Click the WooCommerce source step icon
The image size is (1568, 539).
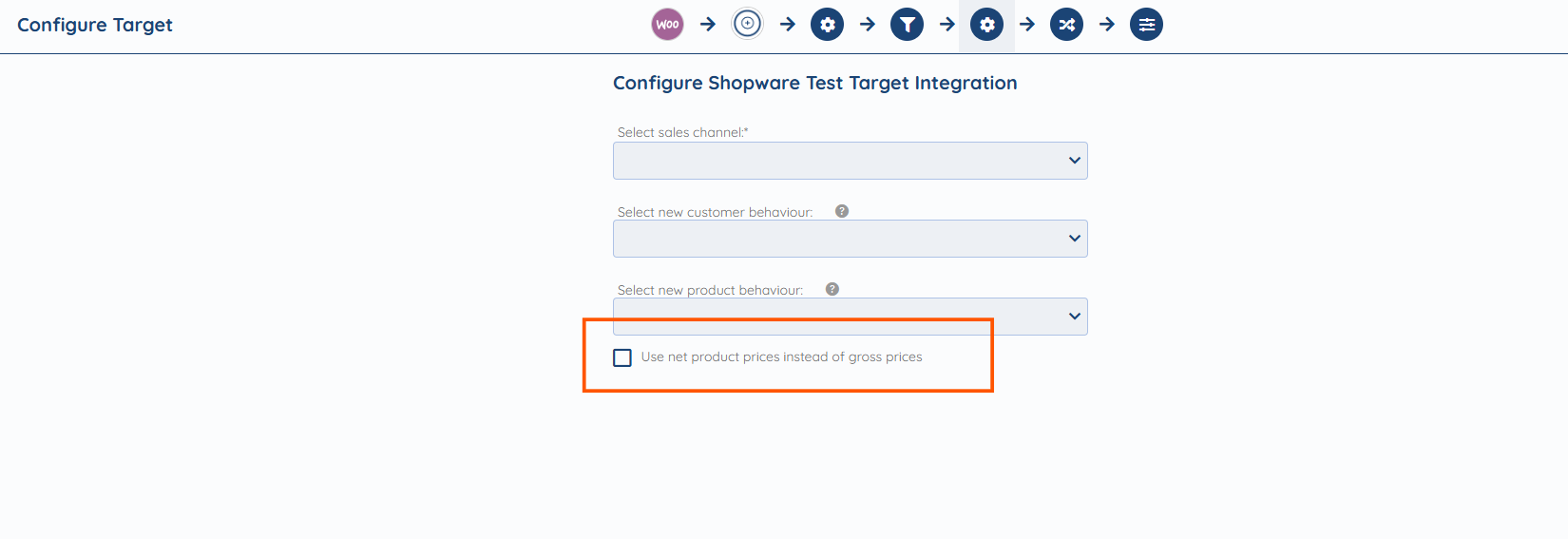tap(667, 25)
